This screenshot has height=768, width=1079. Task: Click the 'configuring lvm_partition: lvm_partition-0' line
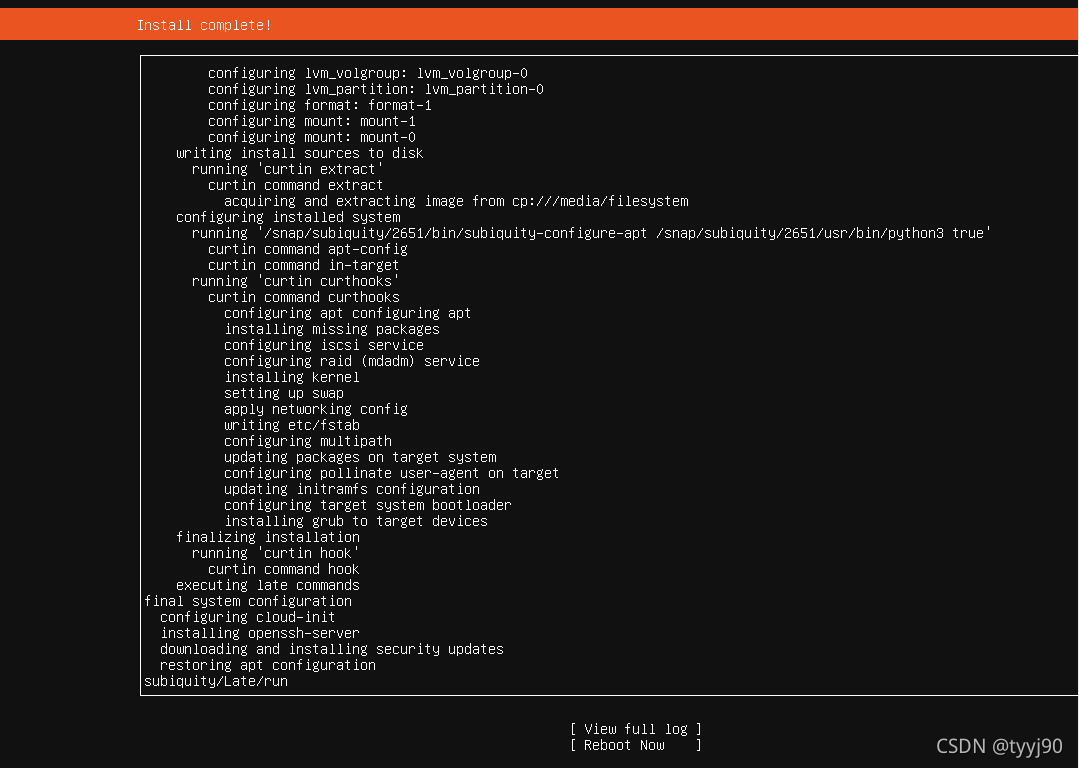coord(376,89)
